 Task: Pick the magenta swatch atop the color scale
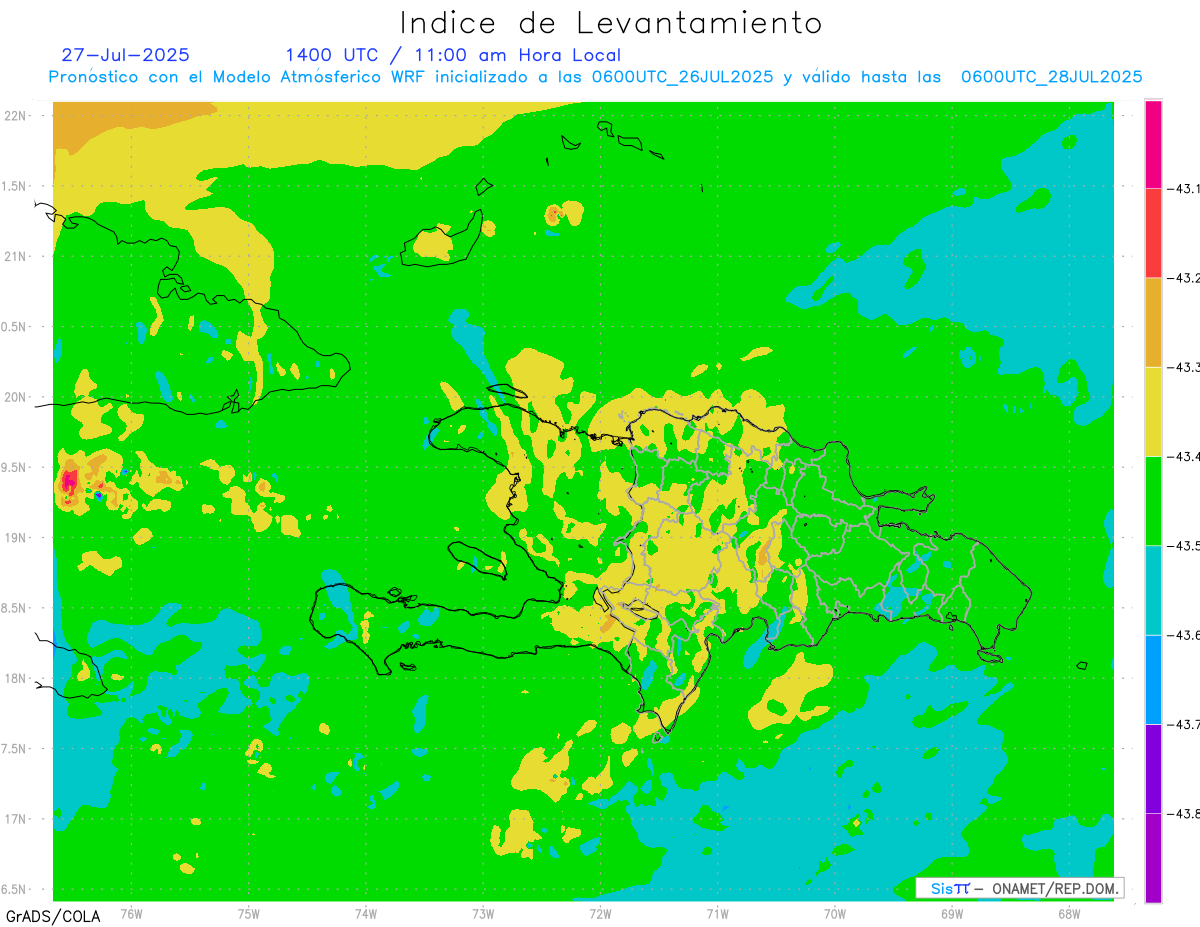pos(1153,144)
